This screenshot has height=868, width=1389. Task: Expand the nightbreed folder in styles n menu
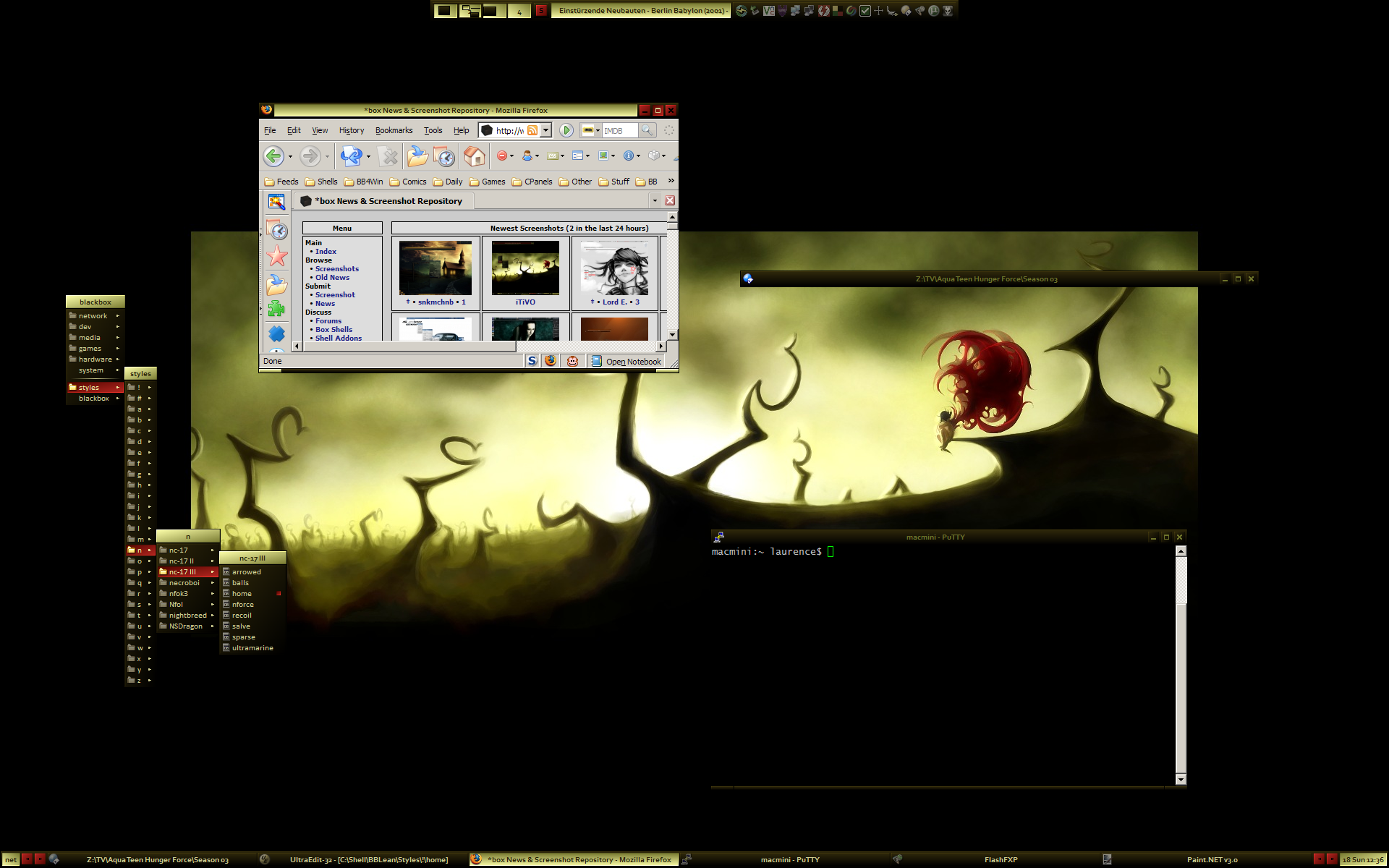coord(187,615)
